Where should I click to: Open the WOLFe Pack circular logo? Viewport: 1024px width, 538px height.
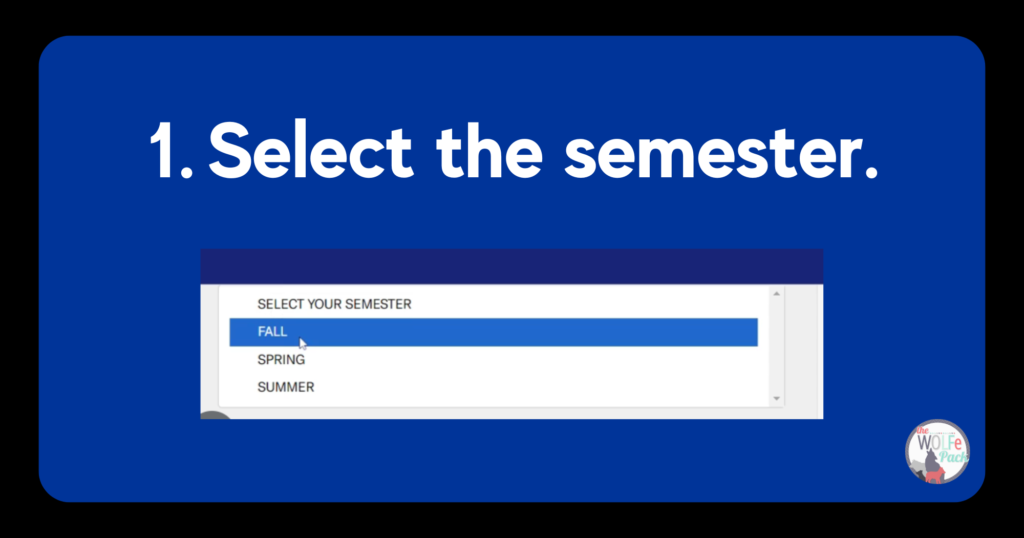tap(937, 452)
